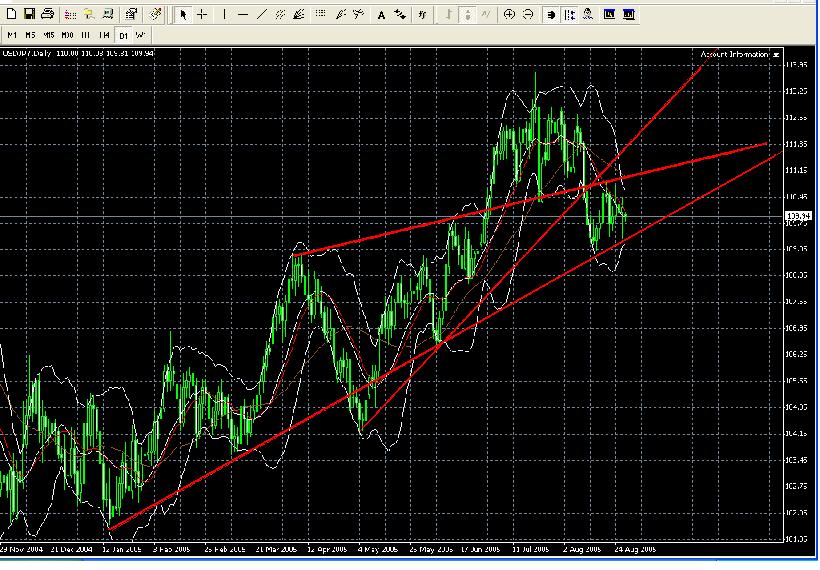
Task: Select the D1 daily timeframe
Action: tap(123, 36)
